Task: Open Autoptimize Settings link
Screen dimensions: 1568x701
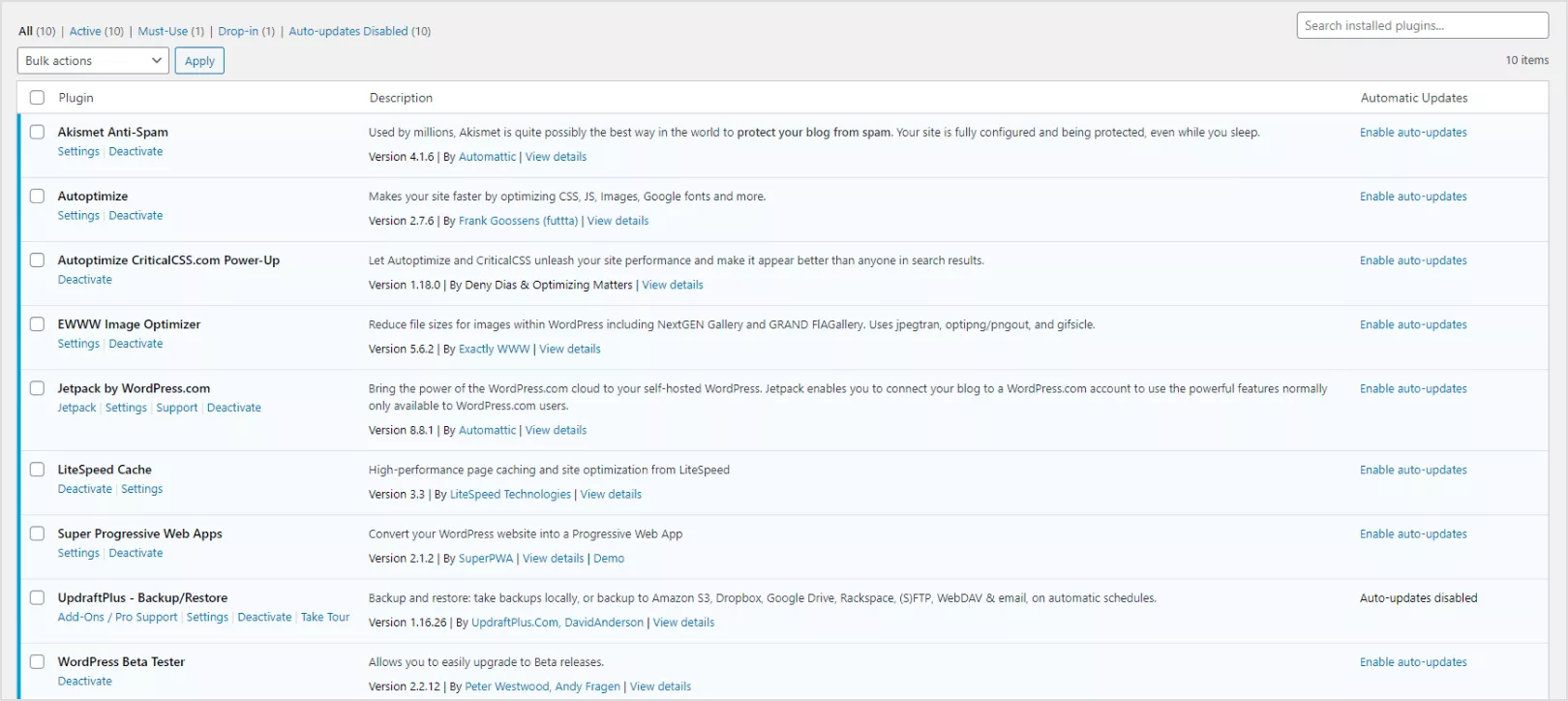Action: [x=78, y=216]
